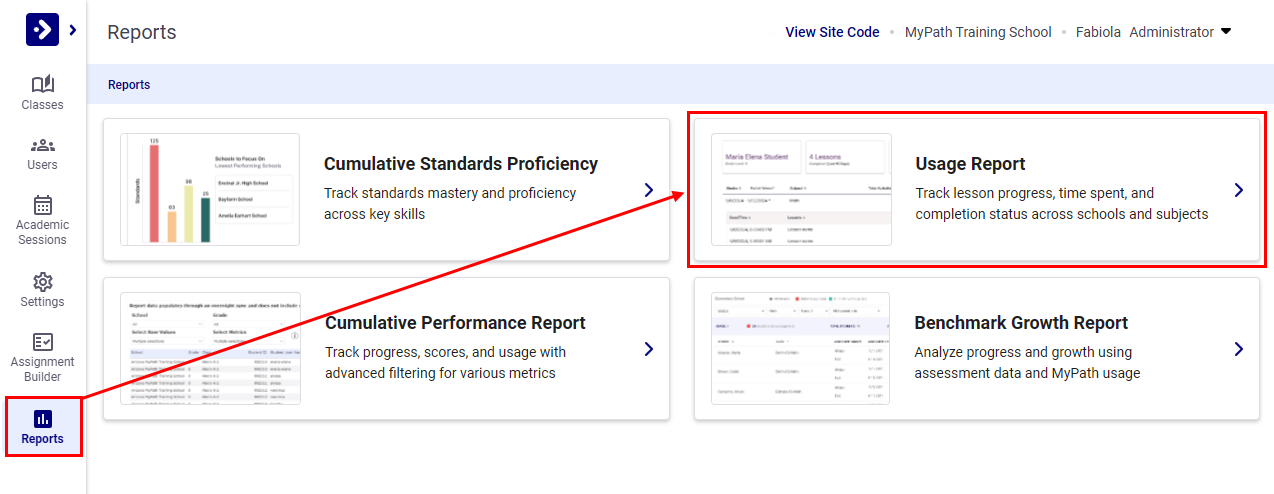Open Cumulative Standards Proficiency thumbnail
The width and height of the screenshot is (1274, 494).
pos(210,189)
